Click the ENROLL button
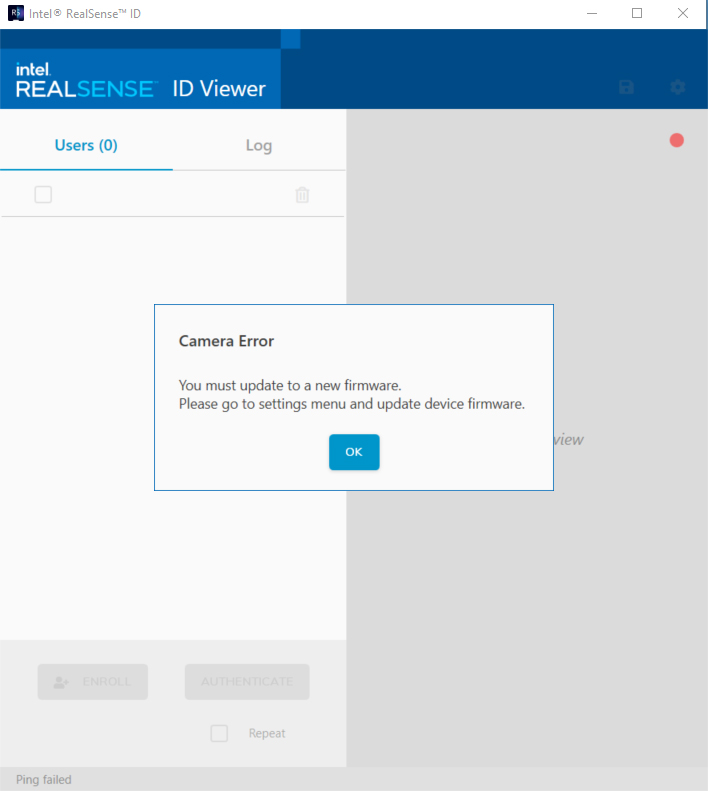 point(93,682)
